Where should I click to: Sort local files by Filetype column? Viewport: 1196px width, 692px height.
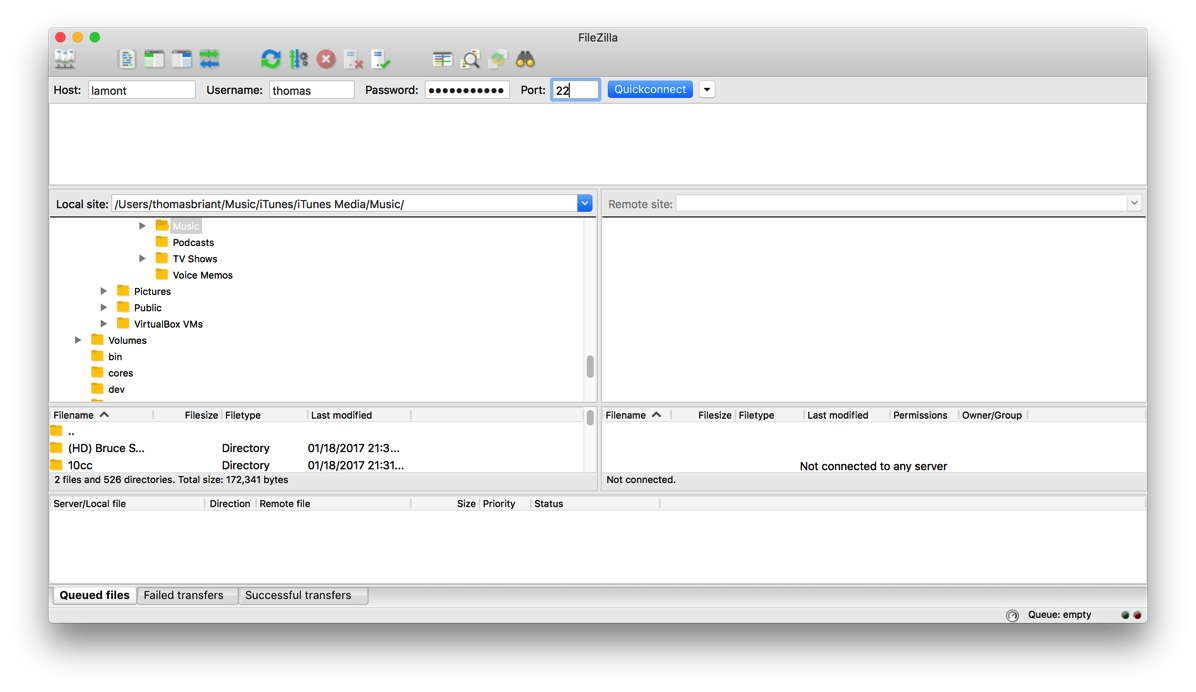[264, 415]
